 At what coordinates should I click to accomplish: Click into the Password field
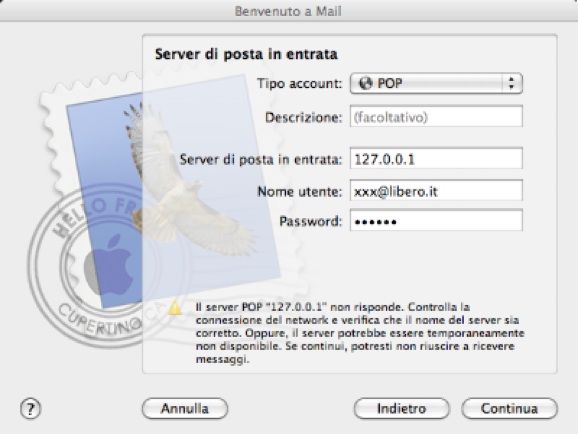[436, 220]
